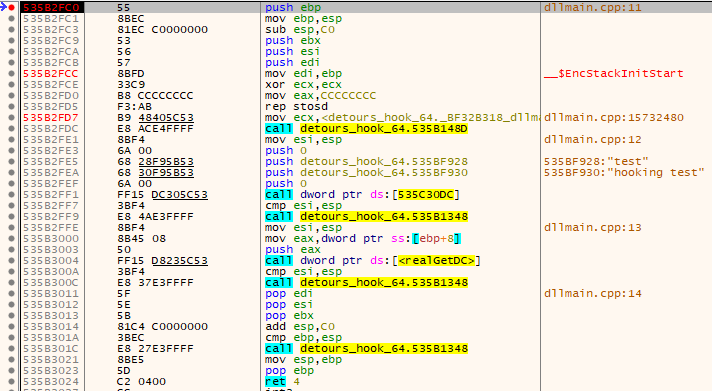Toggle the breakpoint dot beside address 535B3004
Image resolution: width=712 pixels, height=391 pixels.
pyautogui.click(x=11, y=261)
